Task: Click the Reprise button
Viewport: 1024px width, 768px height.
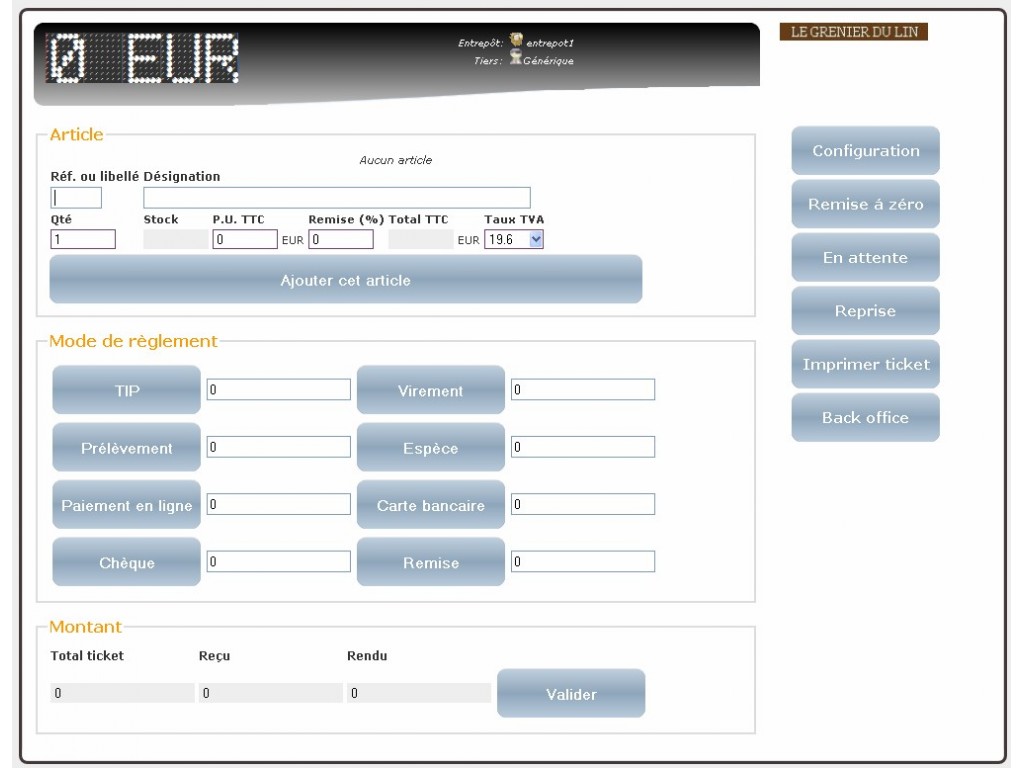Action: click(865, 311)
